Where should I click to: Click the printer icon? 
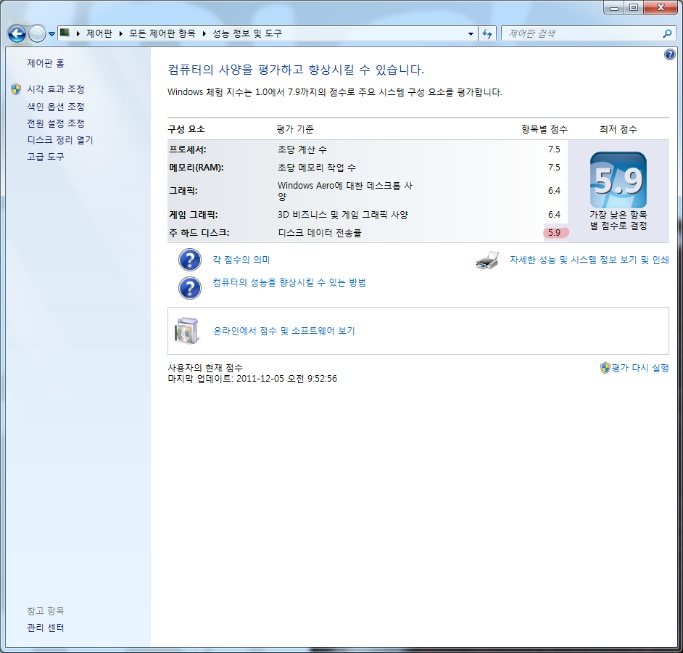[487, 261]
